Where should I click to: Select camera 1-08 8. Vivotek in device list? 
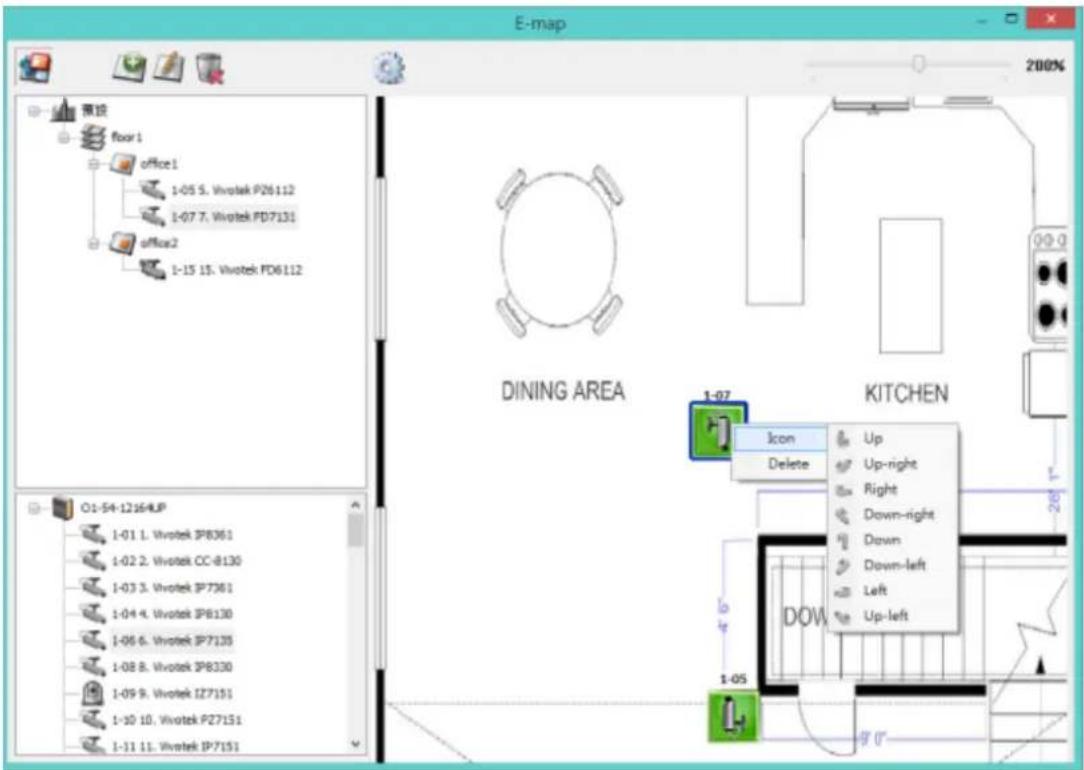(172, 667)
